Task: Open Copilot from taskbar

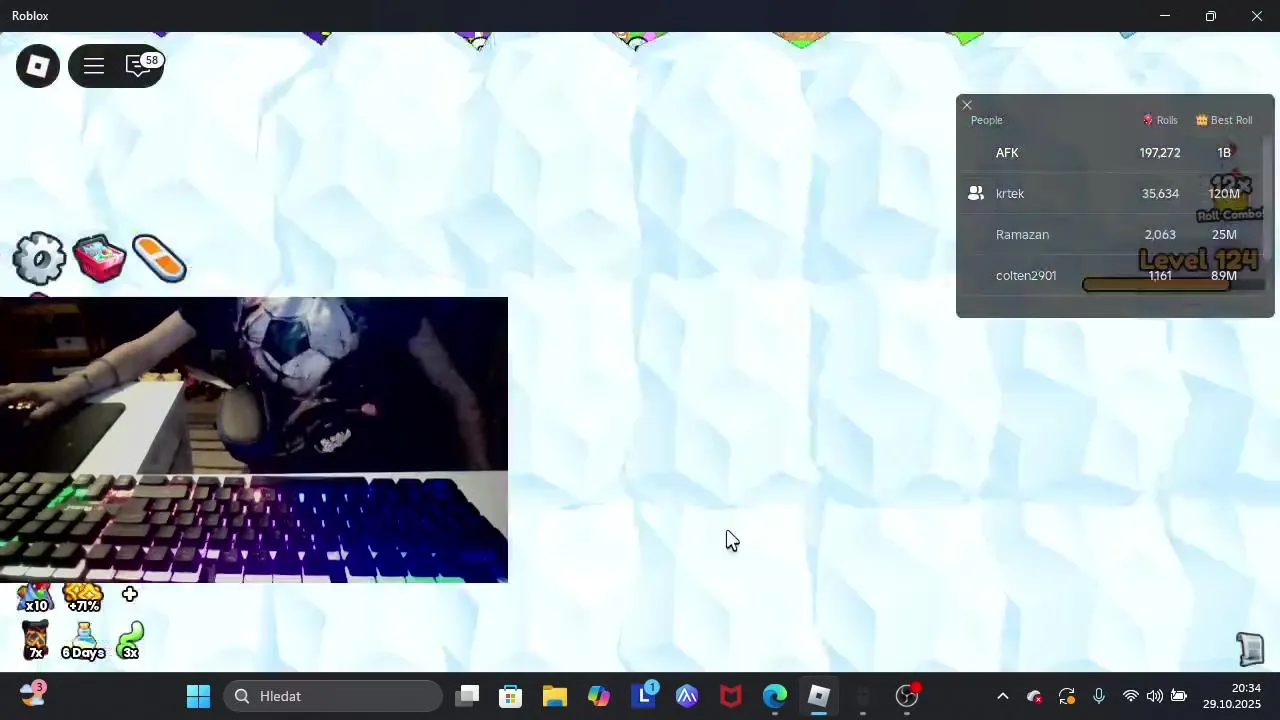Action: click(599, 696)
